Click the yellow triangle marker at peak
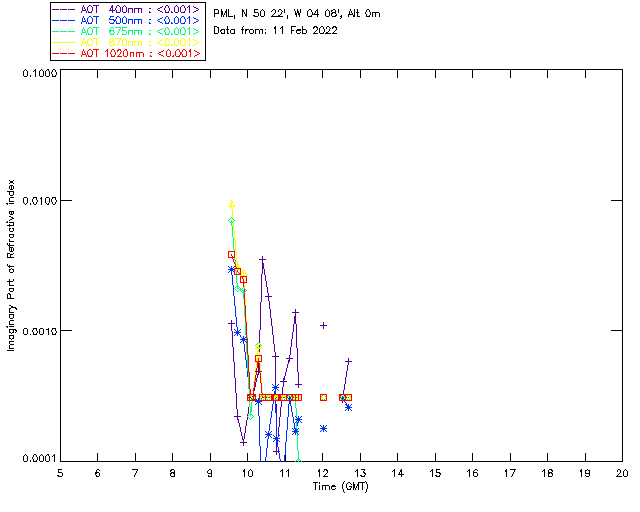640x512 pixels. 231,204
